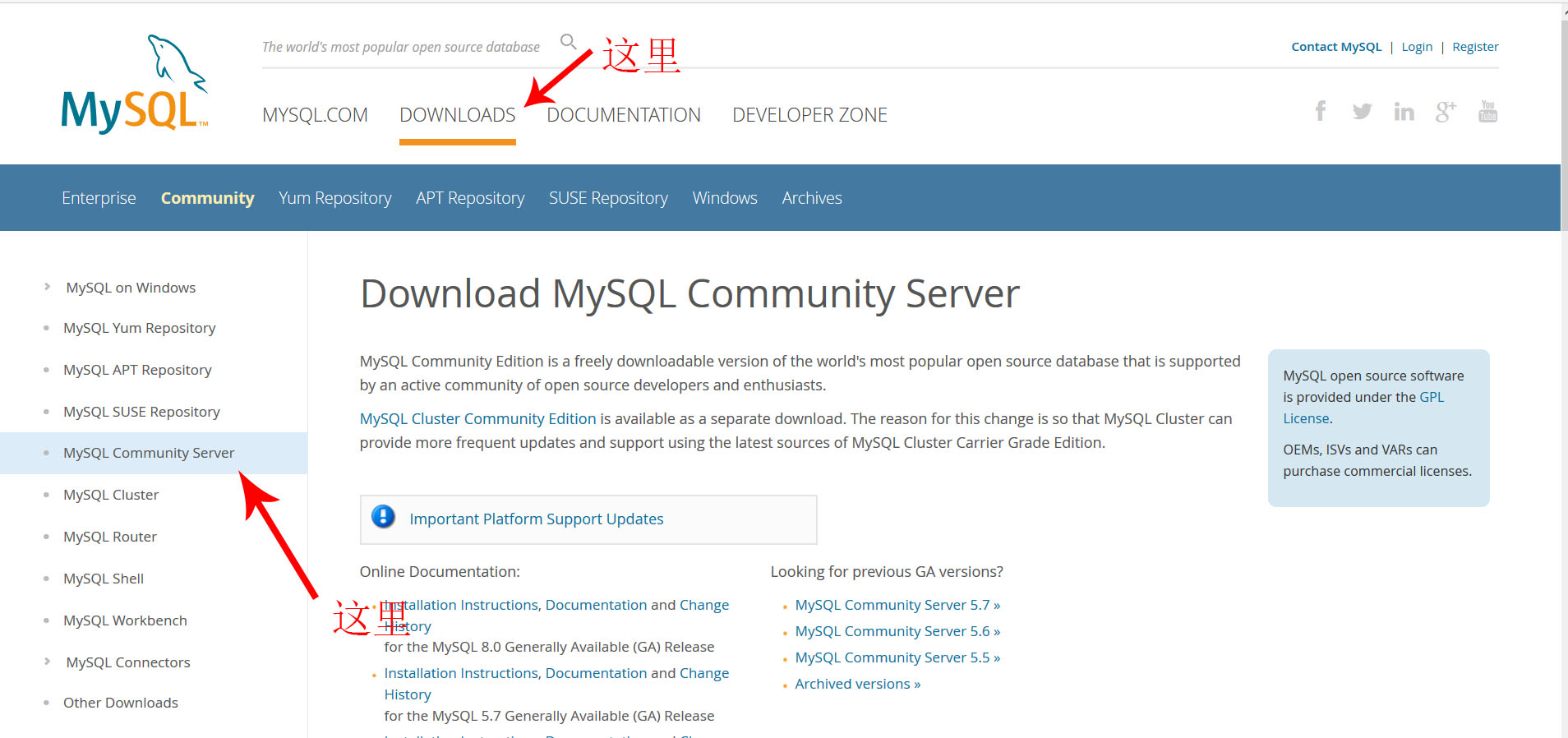This screenshot has width=1568, height=738.
Task: Open MySQL Connectors sidebar link
Action: tap(128, 662)
